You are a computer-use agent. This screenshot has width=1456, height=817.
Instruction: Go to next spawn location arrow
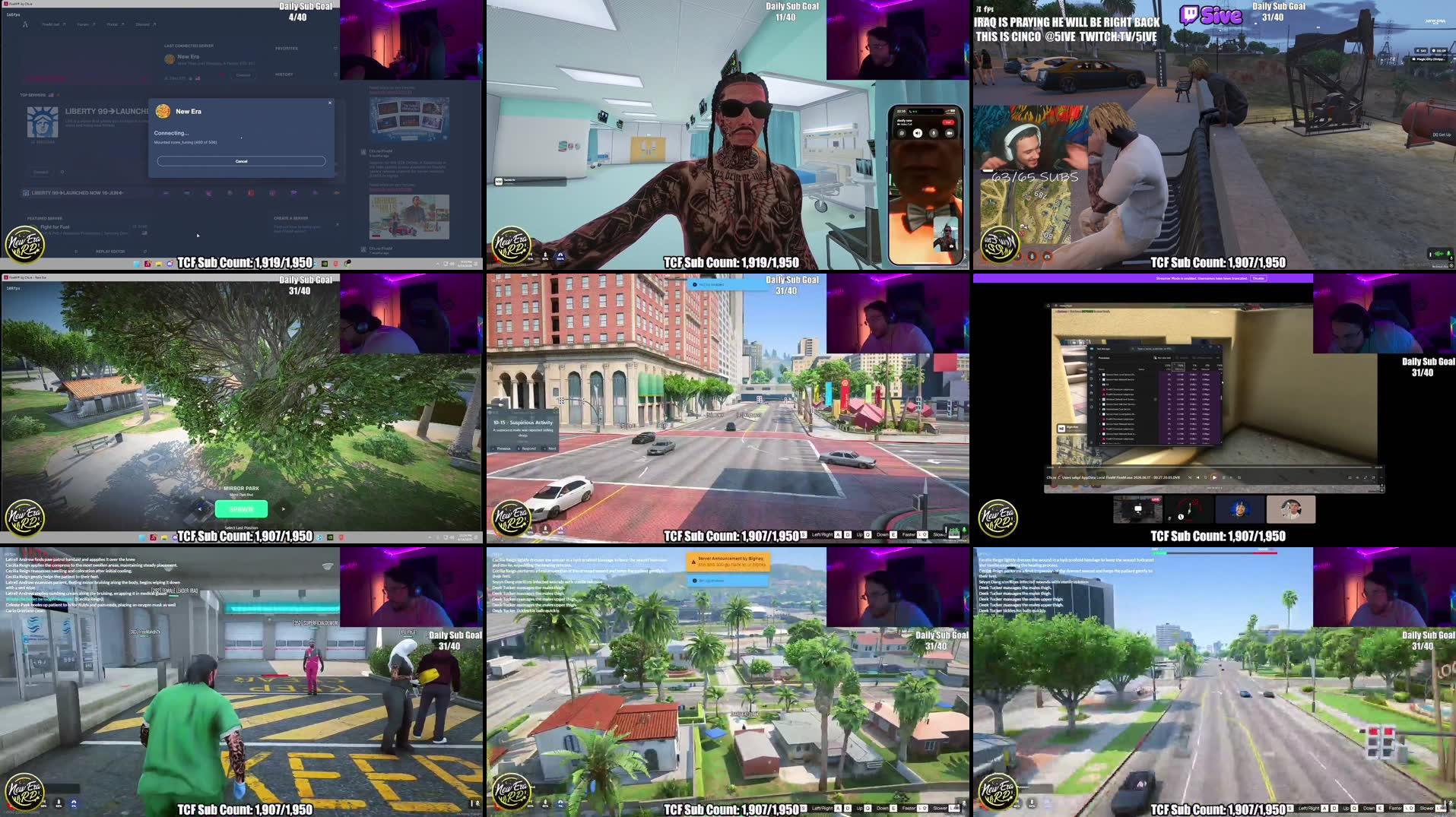283,508
